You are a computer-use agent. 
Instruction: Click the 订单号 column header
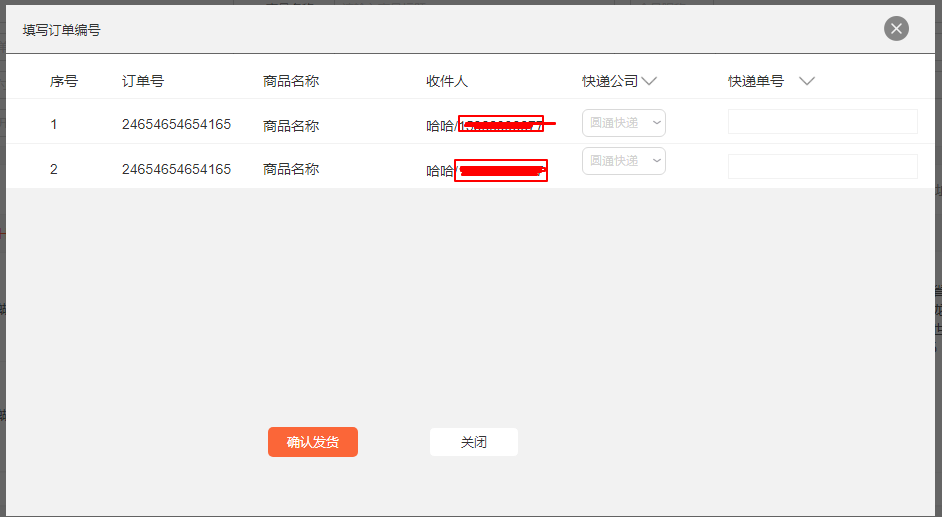(143, 82)
